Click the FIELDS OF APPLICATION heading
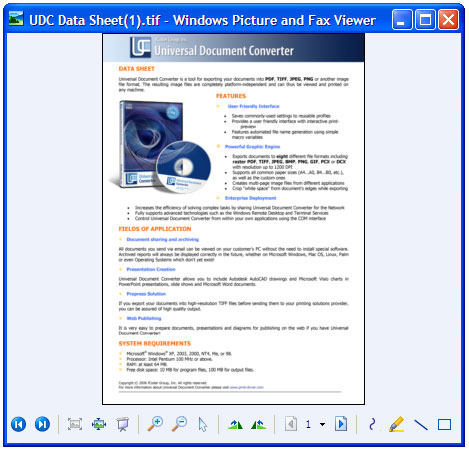This screenshot has width=469, height=449. point(155,229)
